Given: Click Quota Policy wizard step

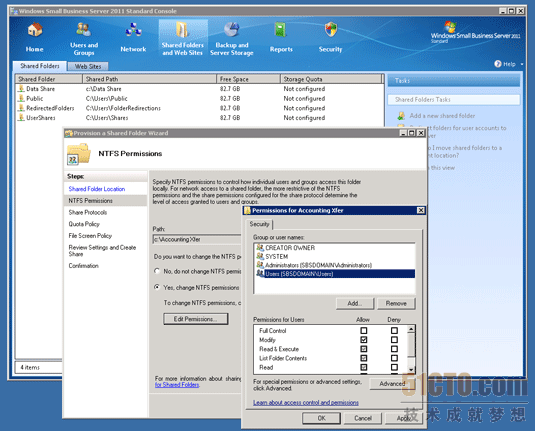Looking at the screenshot, I should 84,224.
